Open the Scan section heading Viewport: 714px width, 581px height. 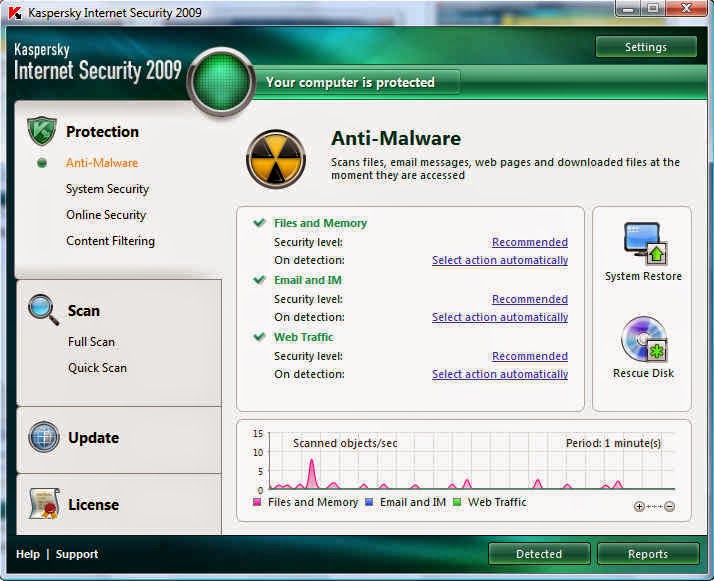84,311
